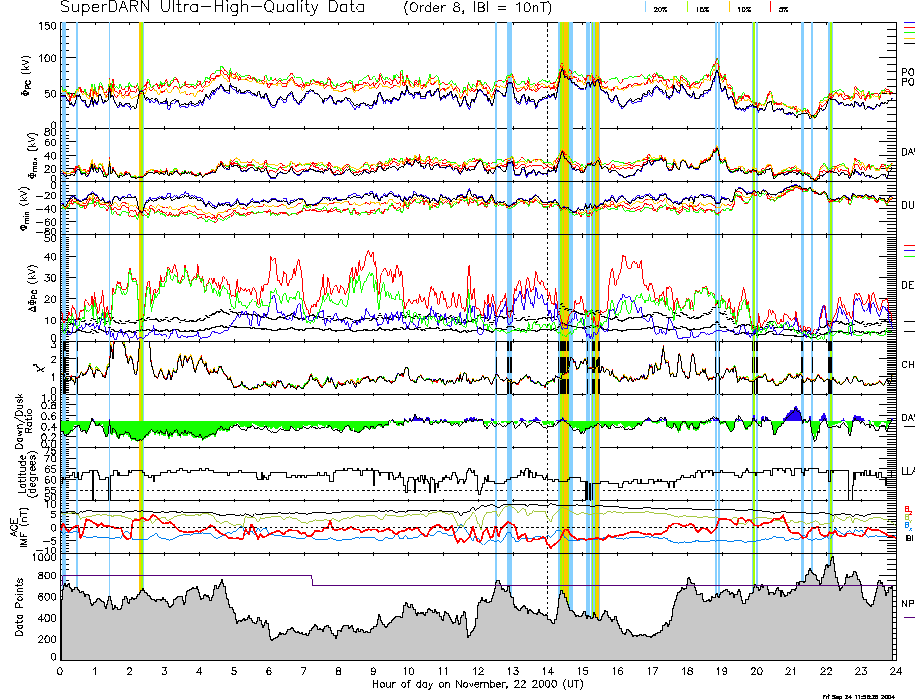Click the '150' tick on the ΦPC axis

click(47, 26)
